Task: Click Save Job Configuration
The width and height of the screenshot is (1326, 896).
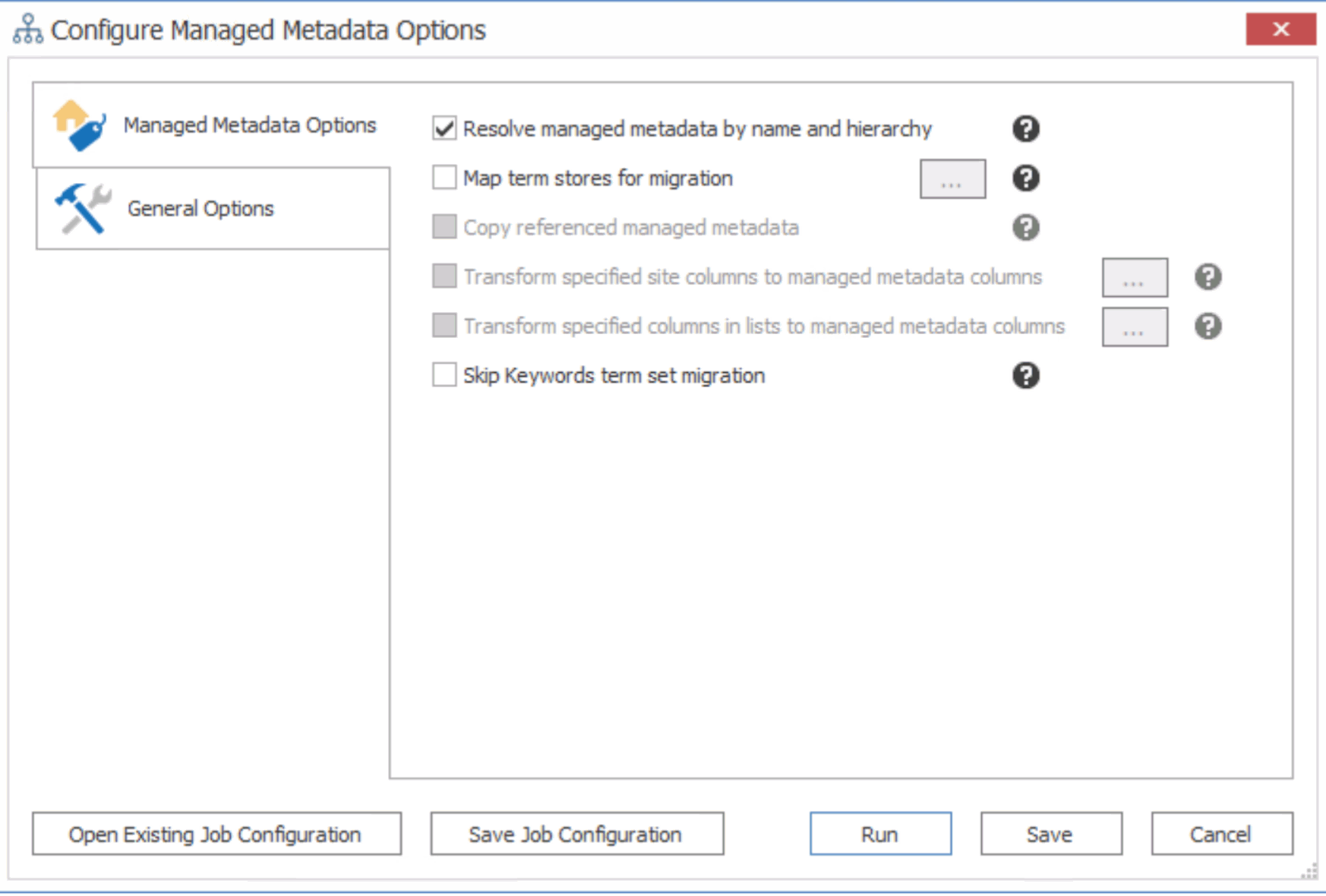Action: point(577,834)
